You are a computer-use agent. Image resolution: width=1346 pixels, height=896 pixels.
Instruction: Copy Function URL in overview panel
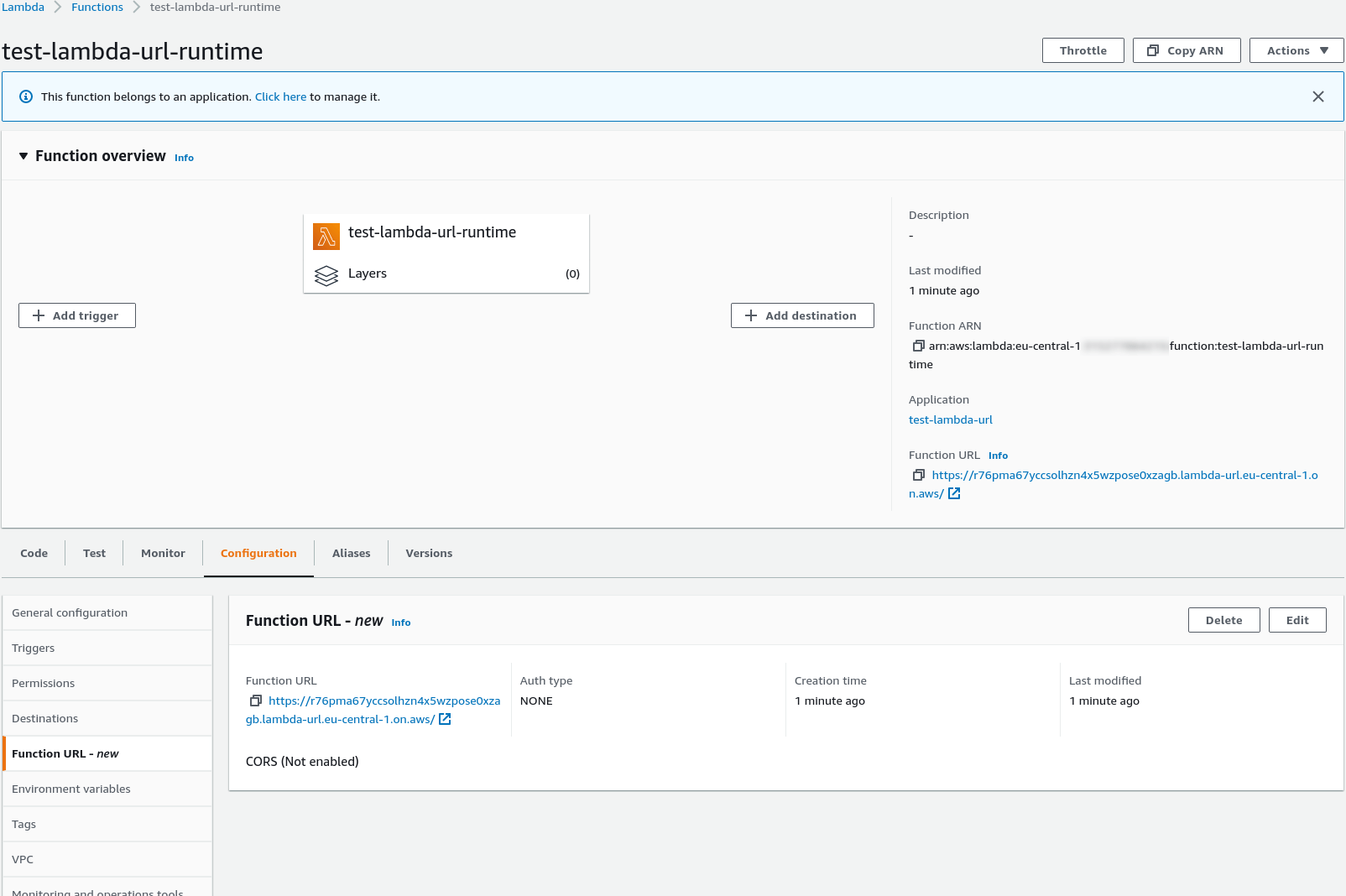(x=919, y=475)
